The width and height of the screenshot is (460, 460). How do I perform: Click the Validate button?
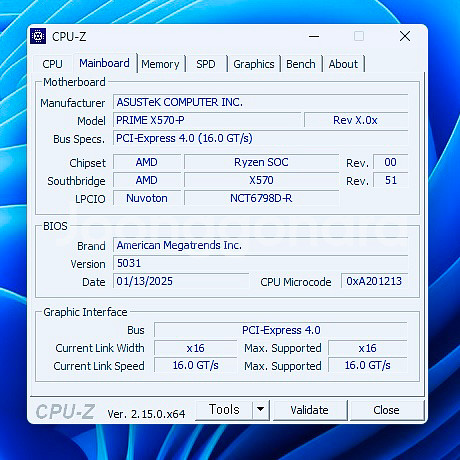[310, 410]
